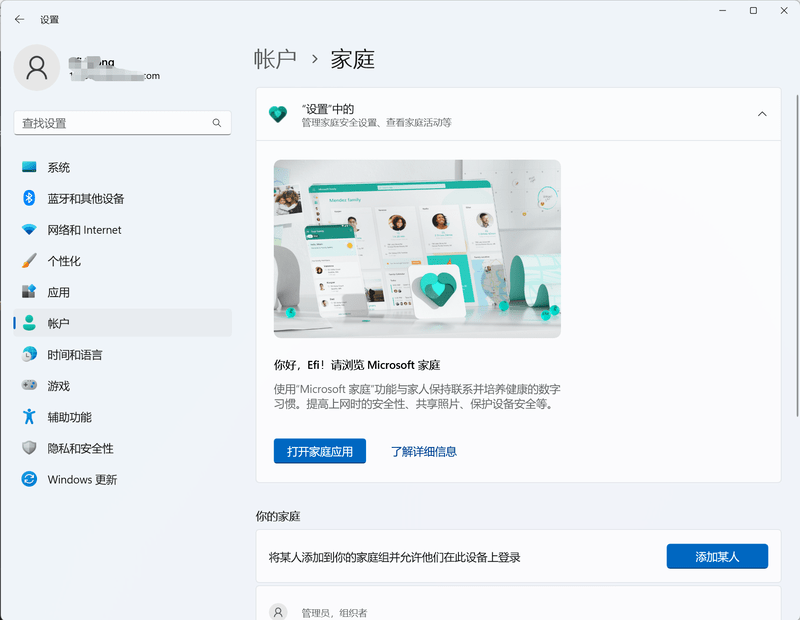This screenshot has height=620, width=800.
Task: Open the 了解详细信息 link
Action: point(424,451)
